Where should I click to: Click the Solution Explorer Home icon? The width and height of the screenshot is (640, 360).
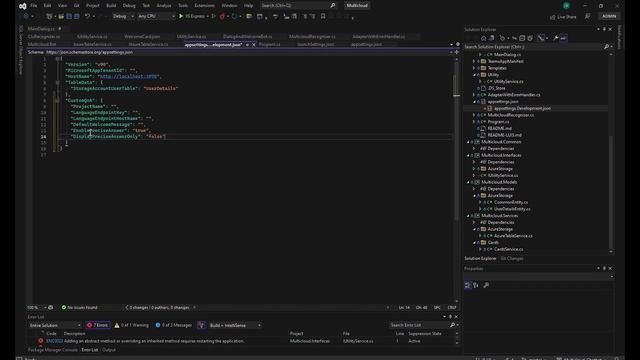pos(483,38)
